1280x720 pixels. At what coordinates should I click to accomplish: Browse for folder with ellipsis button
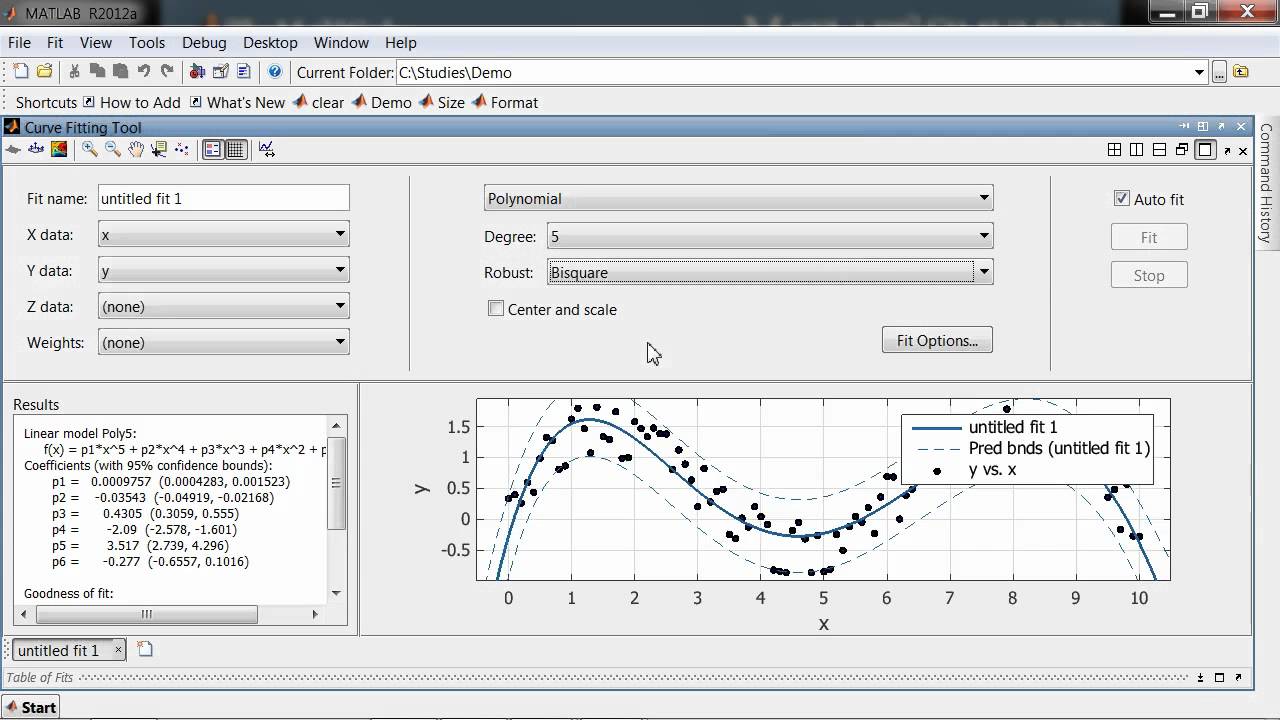click(1219, 72)
